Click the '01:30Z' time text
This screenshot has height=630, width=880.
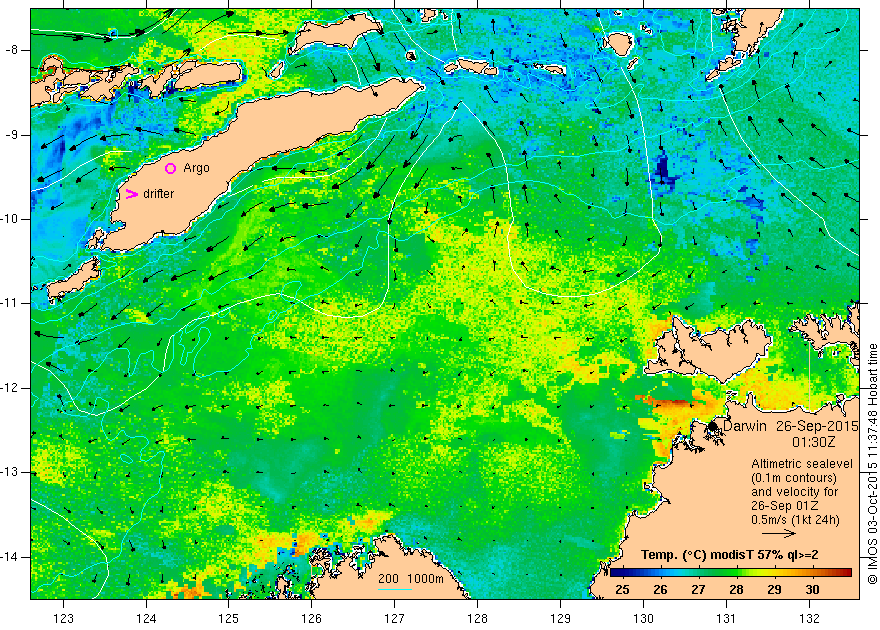tap(814, 442)
